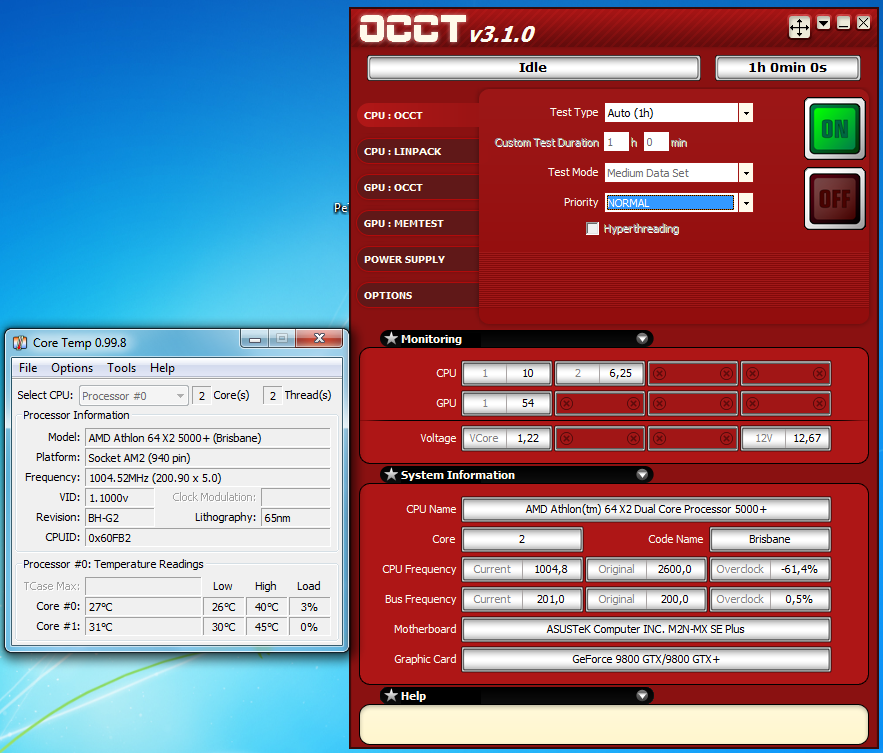Image resolution: width=883 pixels, height=753 pixels.
Task: Click the System Information star icon
Action: point(391,474)
